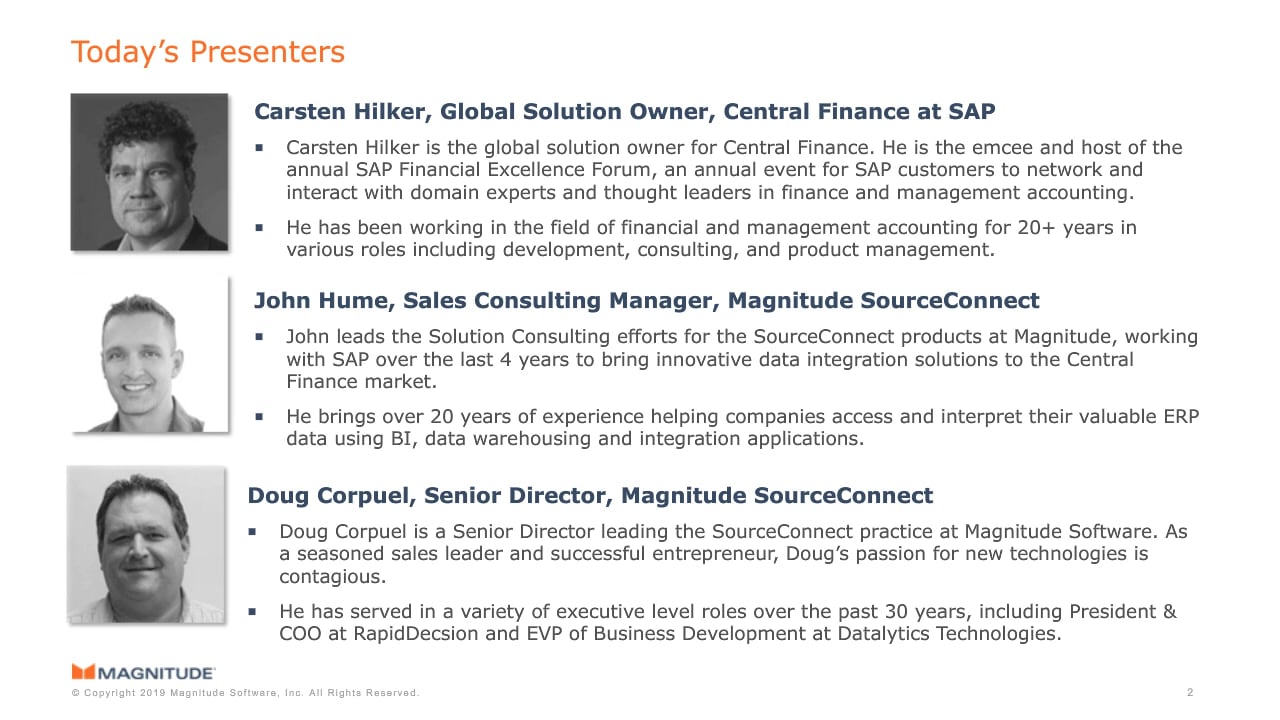This screenshot has width=1280, height=720.
Task: Click Carsten Hilker, Global Solution Owner heading
Action: (625, 111)
